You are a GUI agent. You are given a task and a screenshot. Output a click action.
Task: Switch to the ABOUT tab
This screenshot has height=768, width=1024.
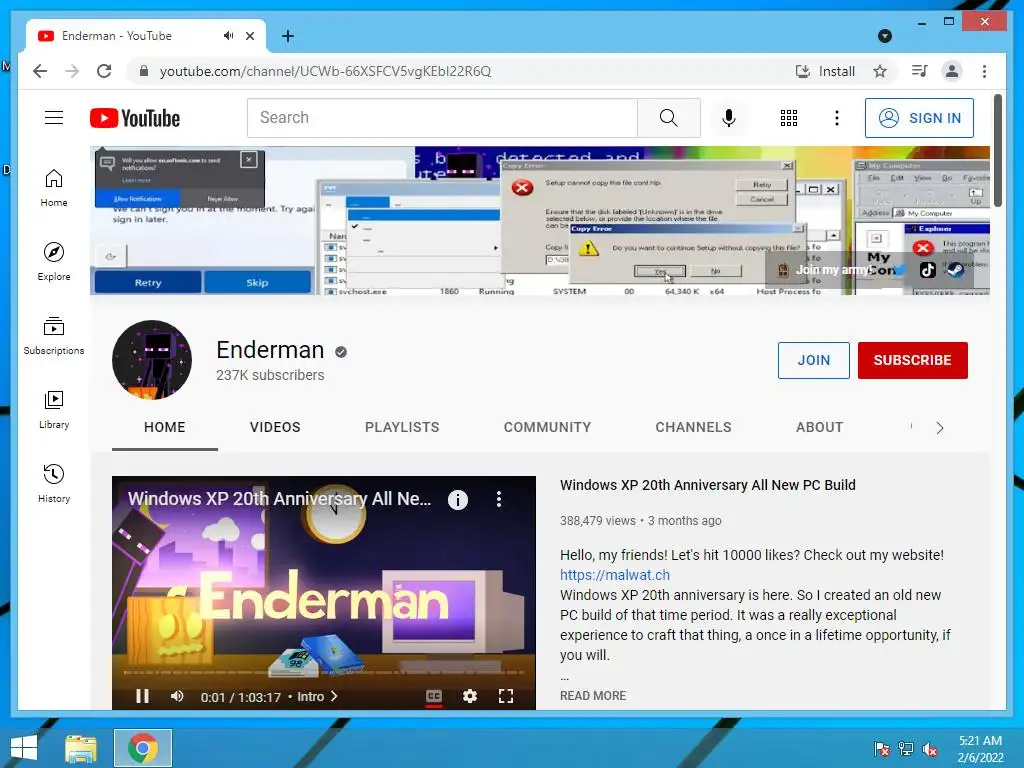tap(820, 427)
